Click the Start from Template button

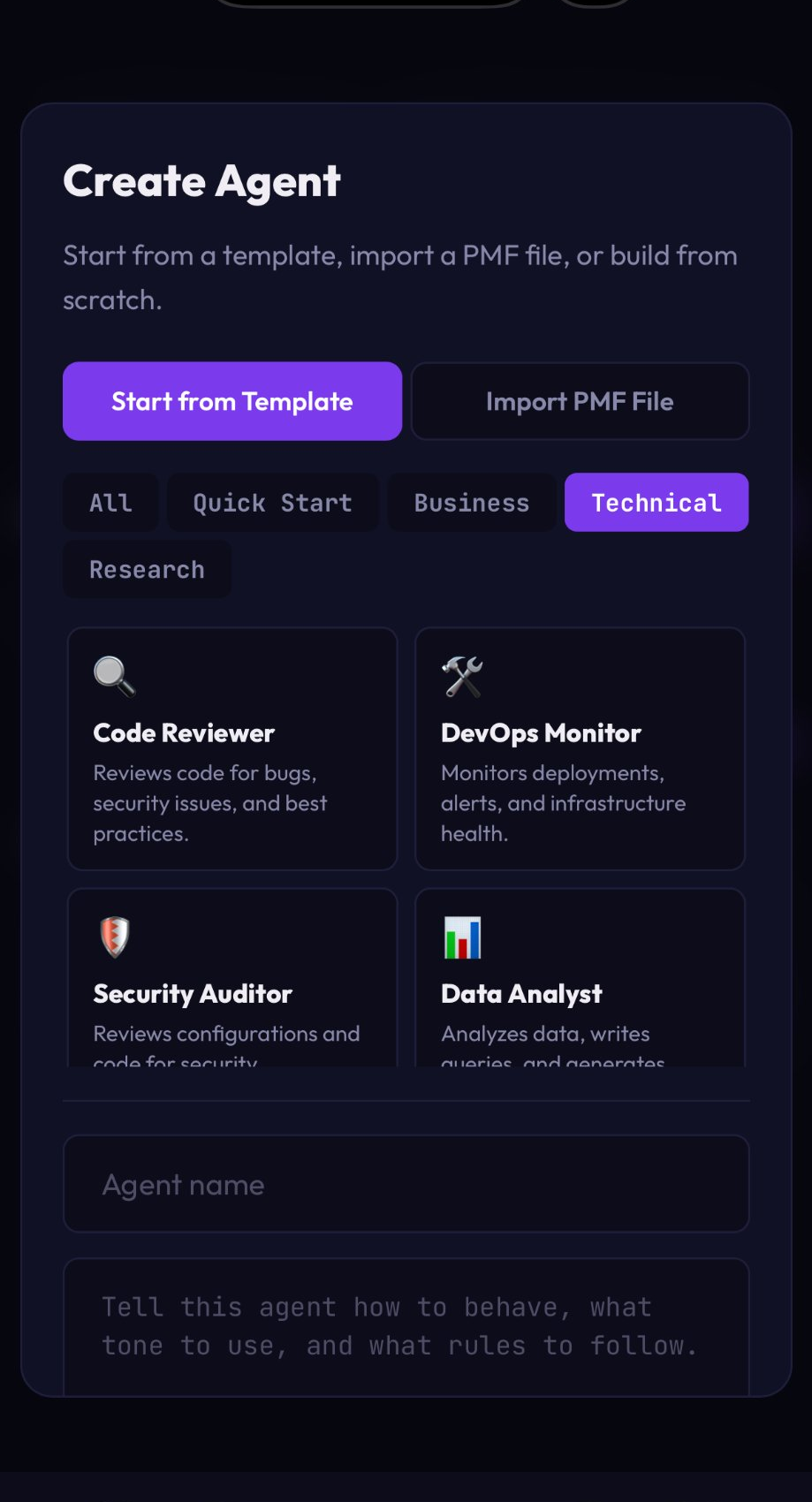[232, 401]
